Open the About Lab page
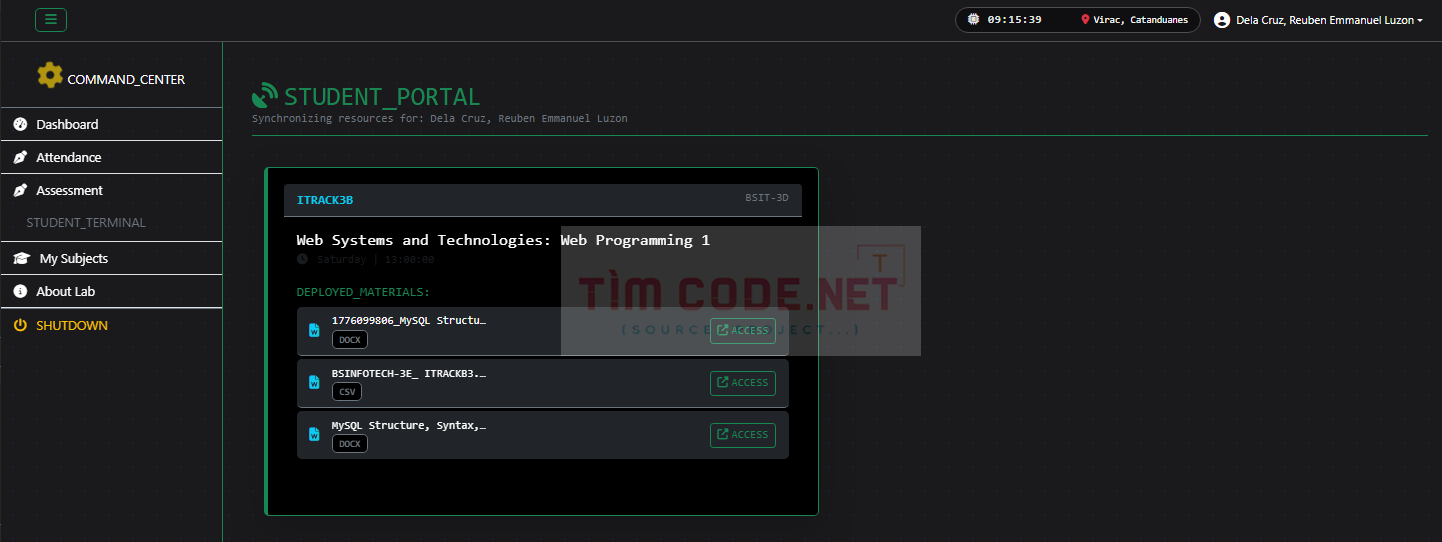The image size is (1442, 542). pyautogui.click(x=111, y=291)
